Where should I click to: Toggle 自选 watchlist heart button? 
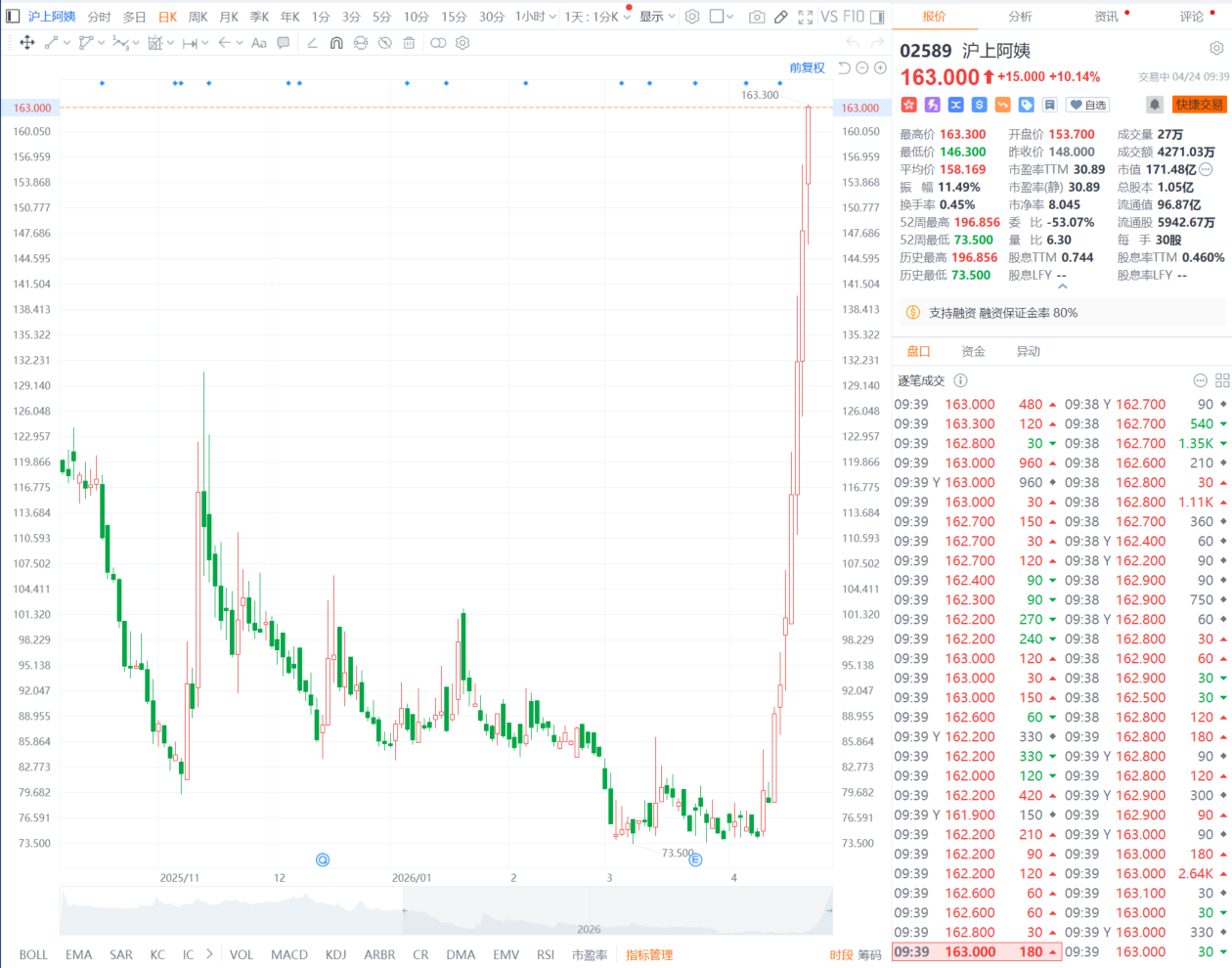coord(1087,105)
